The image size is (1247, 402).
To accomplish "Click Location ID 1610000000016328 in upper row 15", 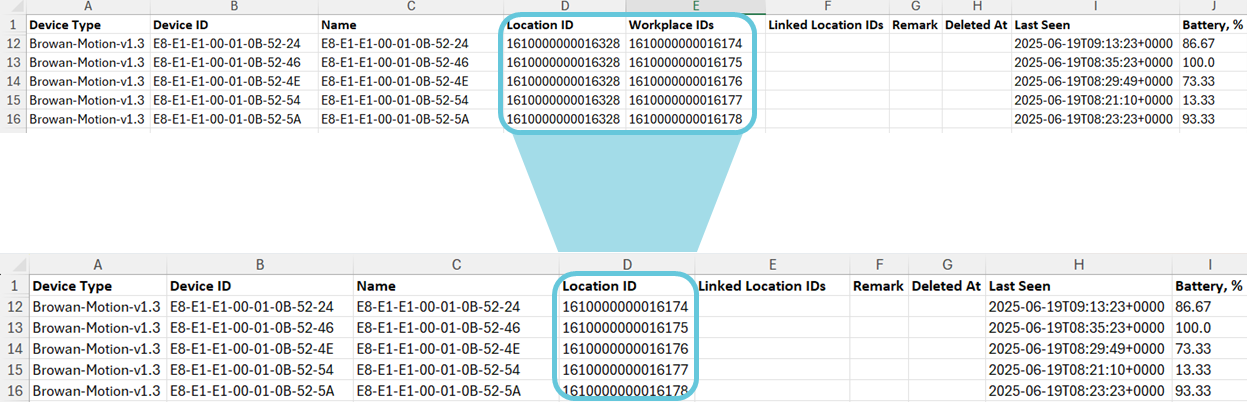I will tap(563, 100).
